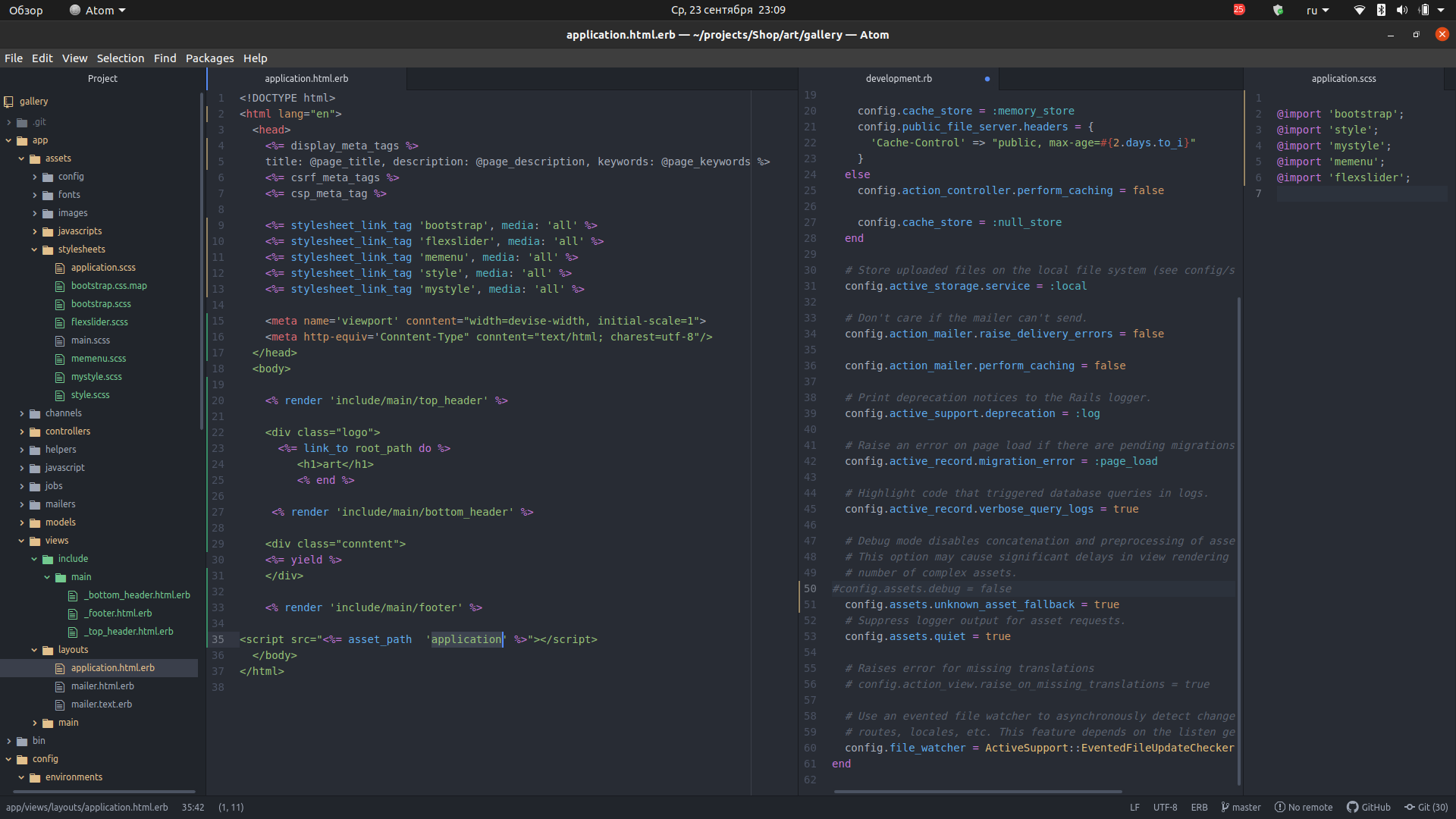Click the battery indicator in top bar
Image resolution: width=1456 pixels, height=819 pixels.
[1424, 11]
